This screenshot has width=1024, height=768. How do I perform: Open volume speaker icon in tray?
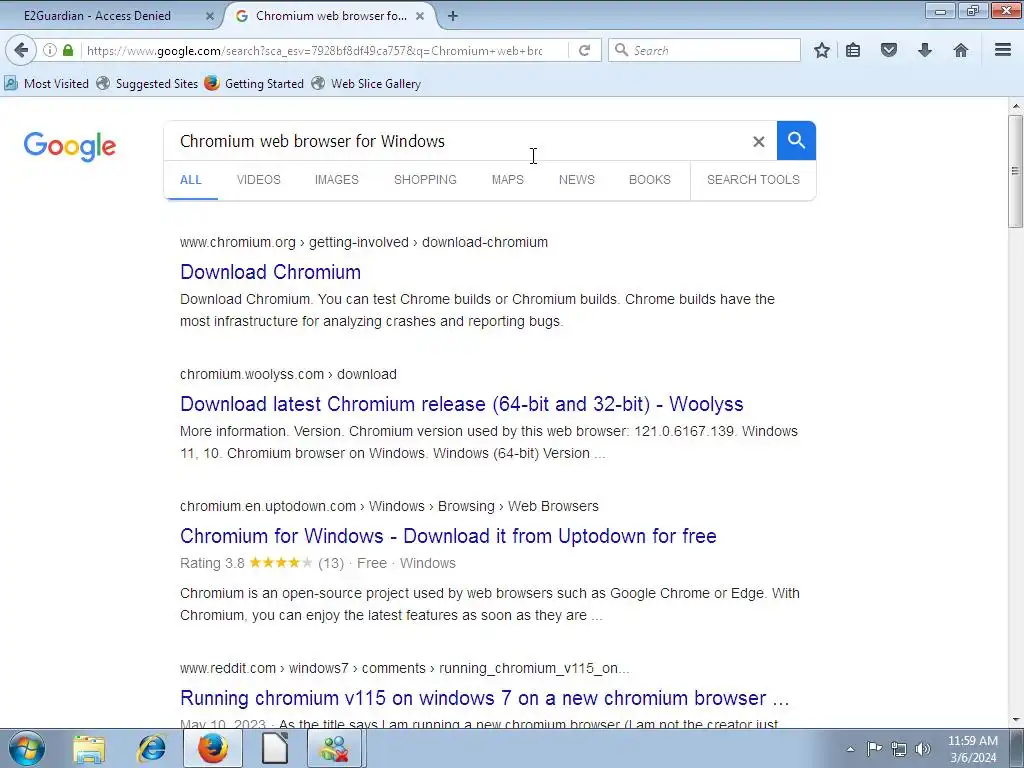pyautogui.click(x=922, y=749)
